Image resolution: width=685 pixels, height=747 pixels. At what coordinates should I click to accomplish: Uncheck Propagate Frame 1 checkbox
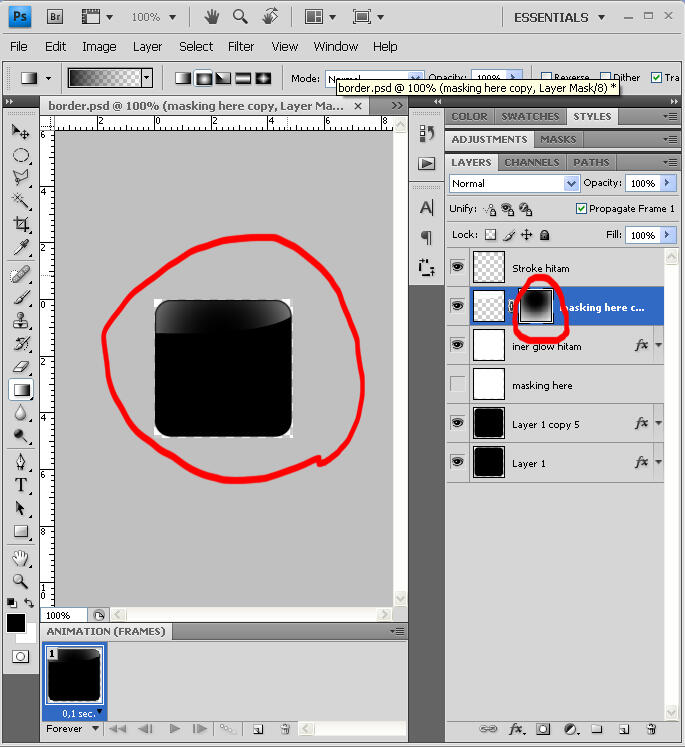(581, 209)
